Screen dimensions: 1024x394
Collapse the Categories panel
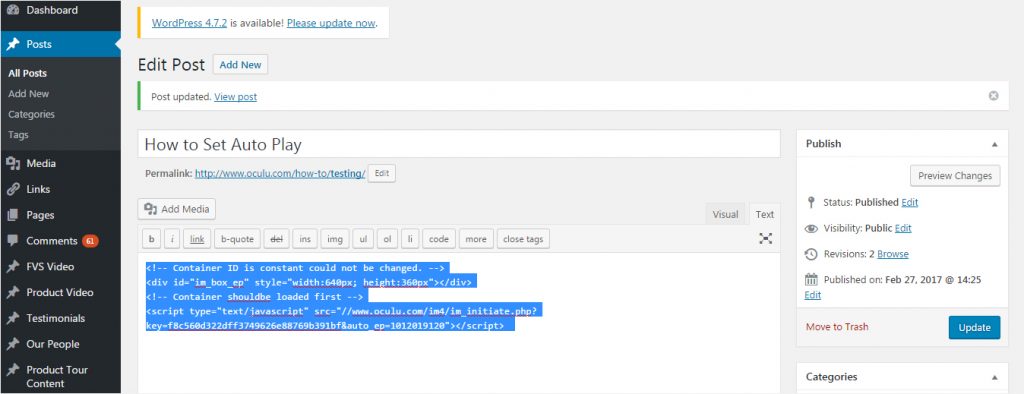pos(995,377)
